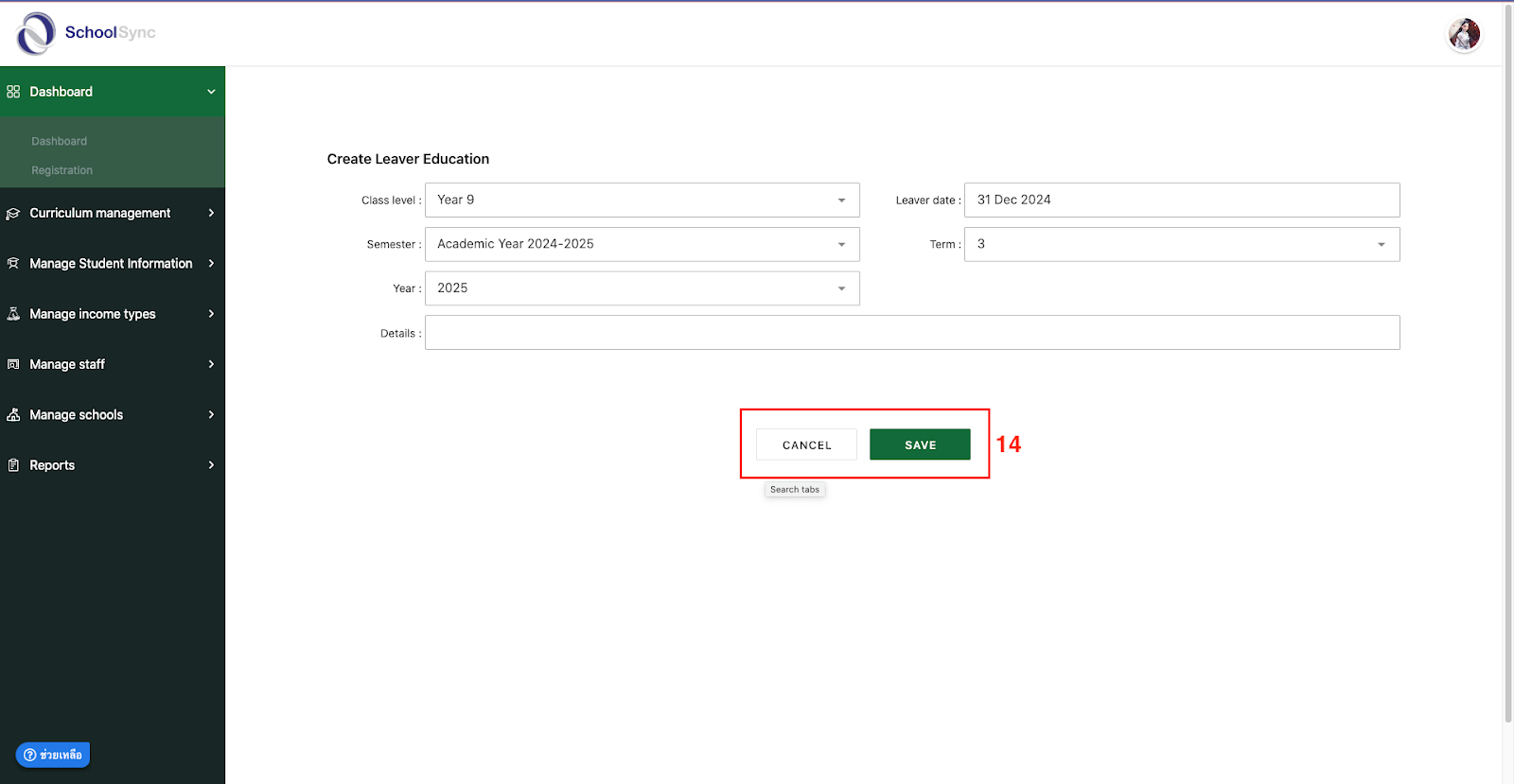Click the Reports clipboard icon

13,465
